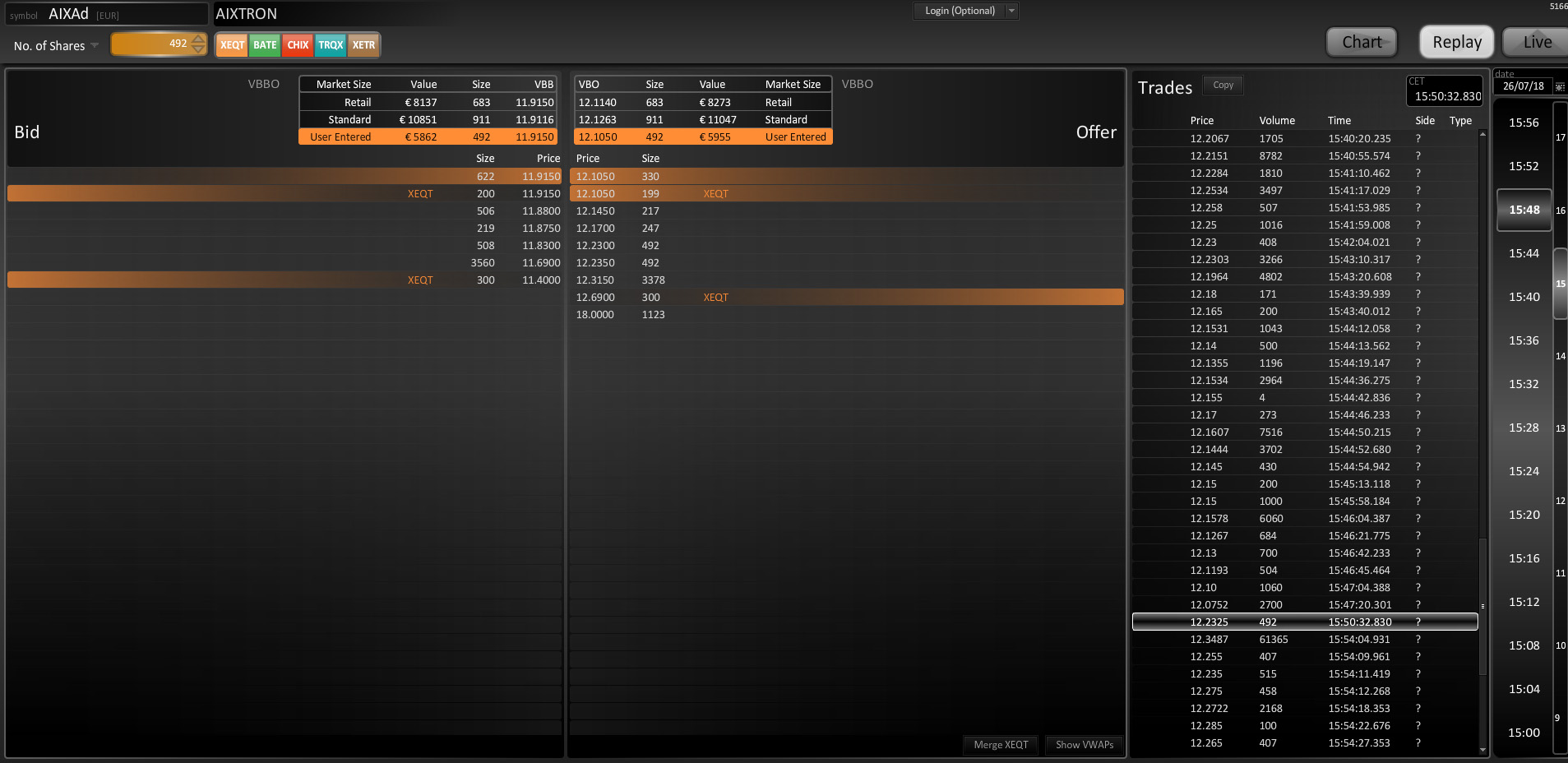Copy the Trades list
1568x763 pixels.
pyautogui.click(x=1223, y=85)
